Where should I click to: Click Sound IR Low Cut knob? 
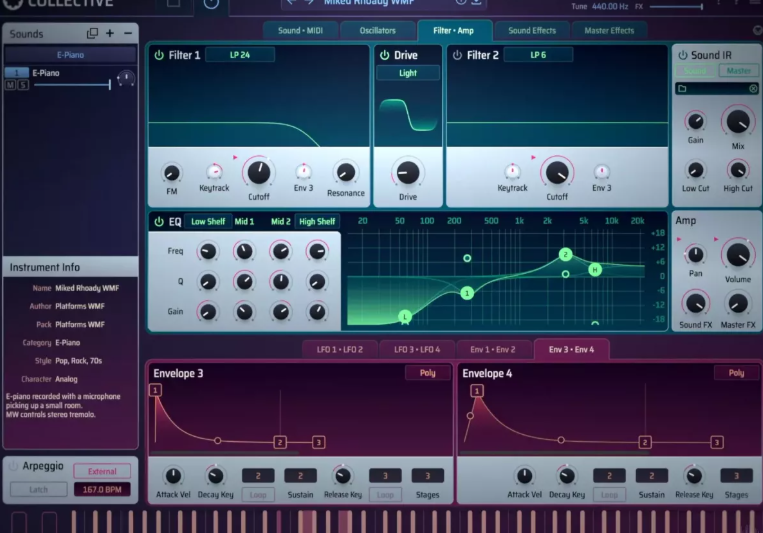pos(695,170)
